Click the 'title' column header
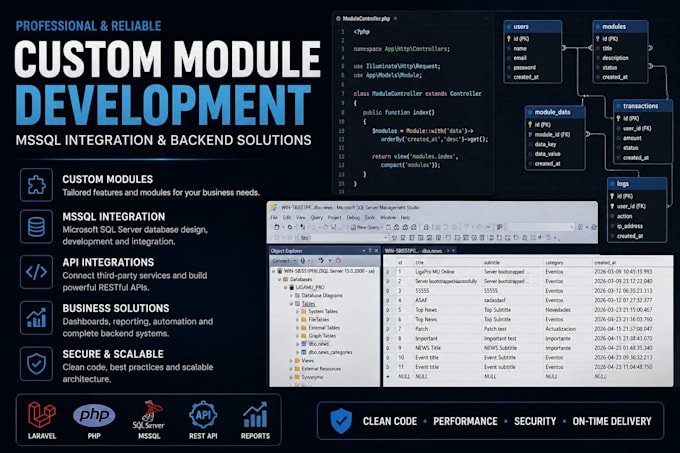This screenshot has height=453, width=680. [447, 262]
